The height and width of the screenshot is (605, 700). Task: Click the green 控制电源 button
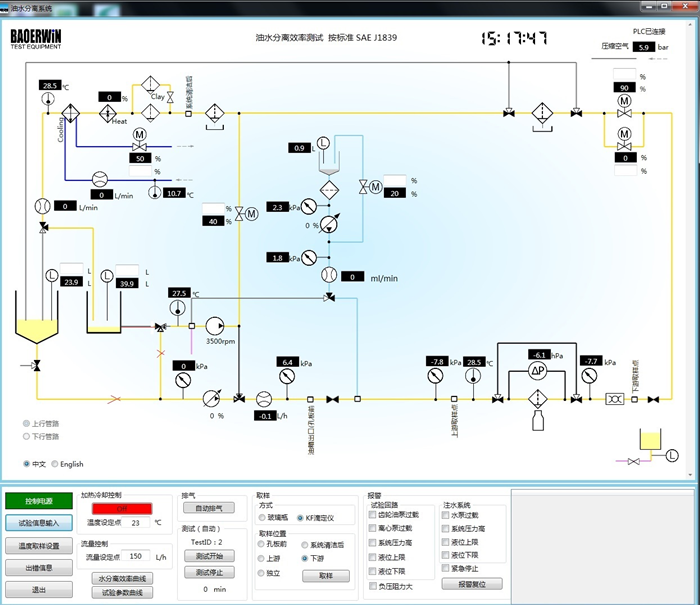pos(39,501)
